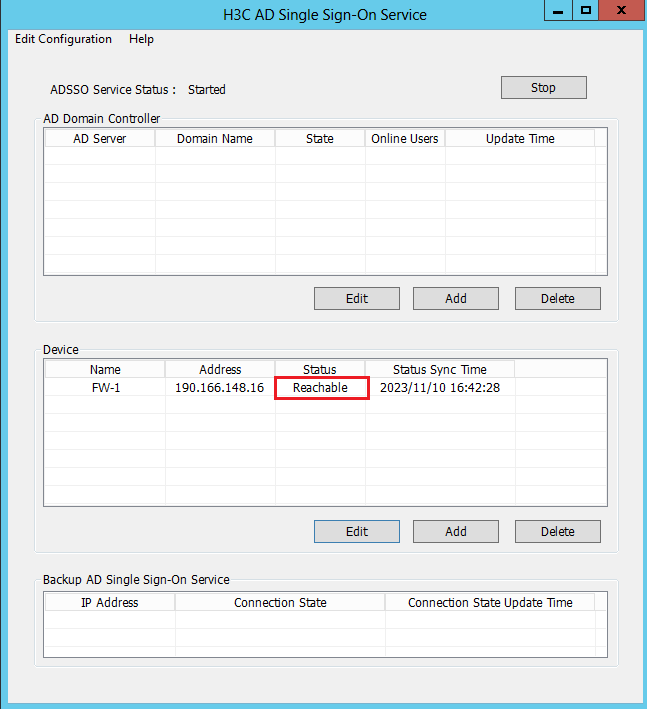Screen dimensions: 647x709
Task: Click the State column header
Action: tap(320, 139)
